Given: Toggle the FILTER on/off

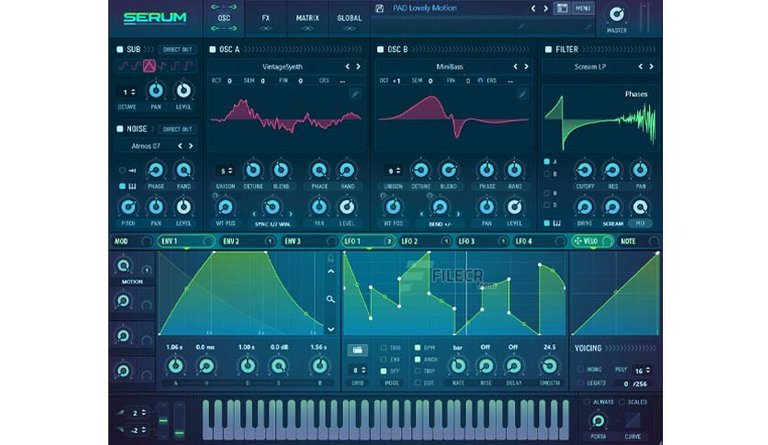Looking at the screenshot, I should coord(548,49).
